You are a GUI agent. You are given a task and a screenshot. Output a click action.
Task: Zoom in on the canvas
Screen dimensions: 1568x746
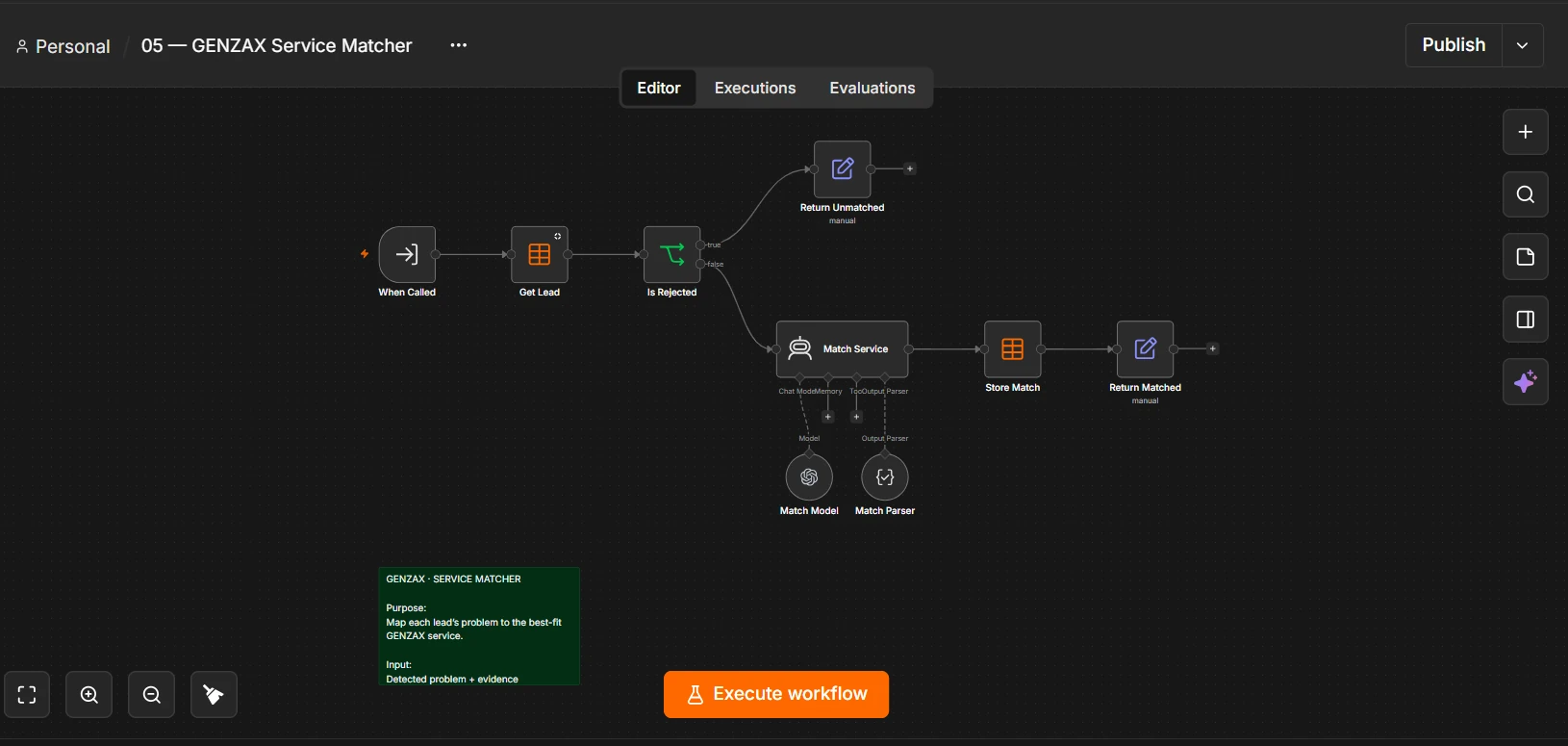(89, 695)
